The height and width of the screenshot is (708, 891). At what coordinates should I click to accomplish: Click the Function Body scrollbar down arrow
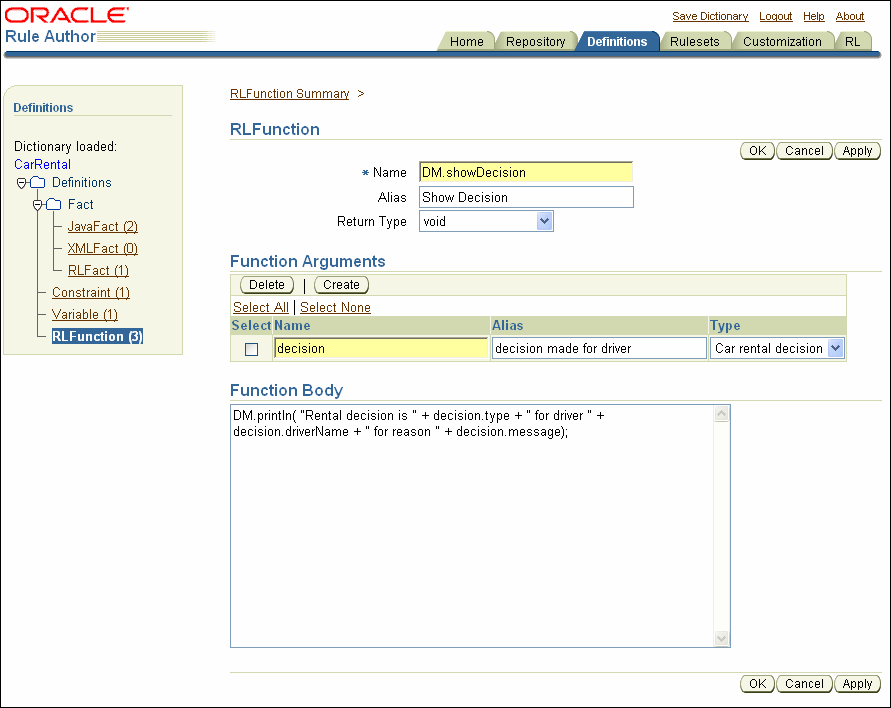tap(722, 638)
